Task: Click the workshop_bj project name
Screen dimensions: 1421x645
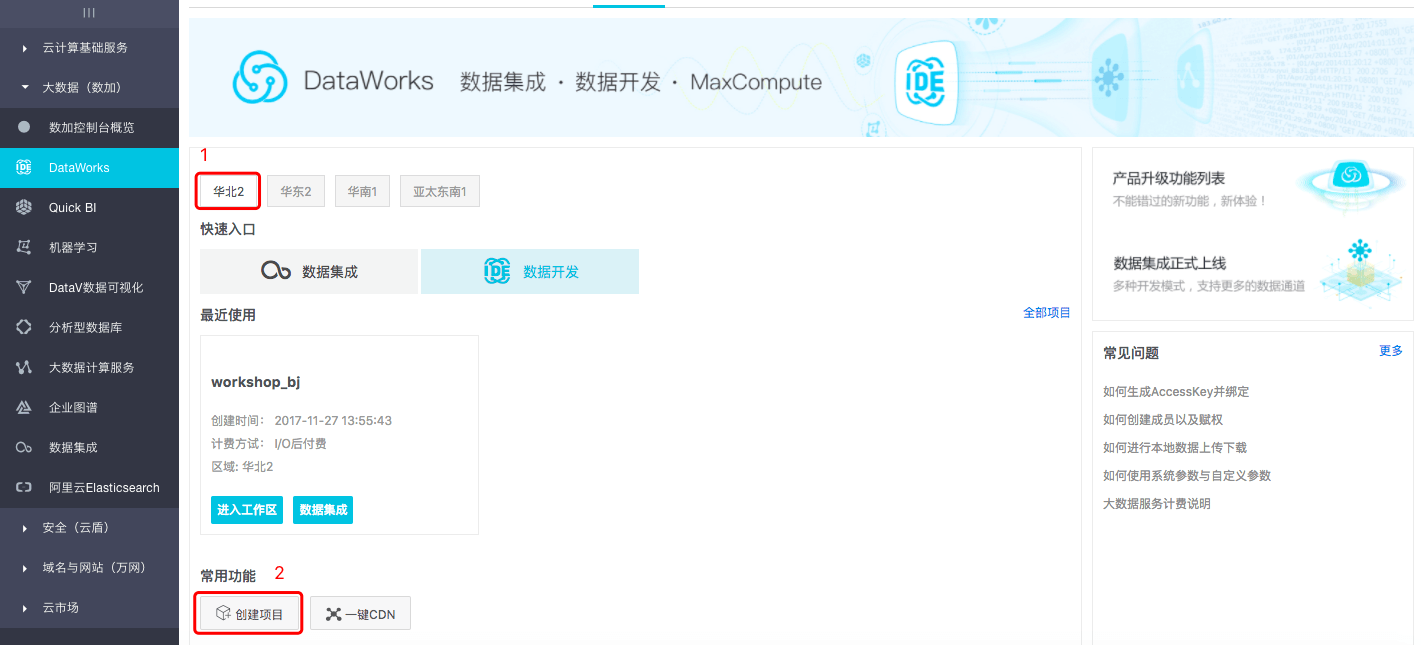Action: click(x=256, y=382)
